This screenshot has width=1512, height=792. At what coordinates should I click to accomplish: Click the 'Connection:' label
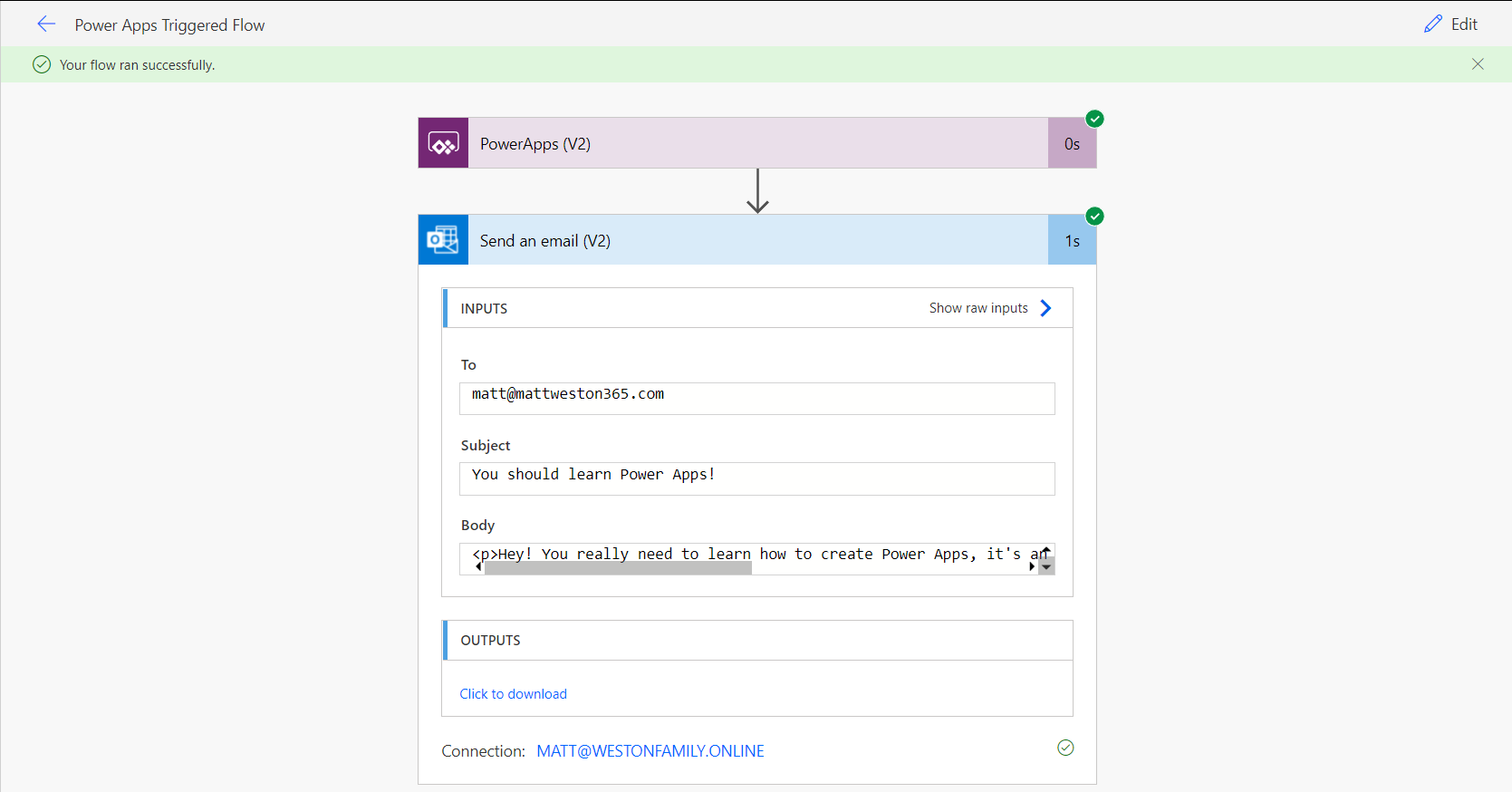point(483,751)
